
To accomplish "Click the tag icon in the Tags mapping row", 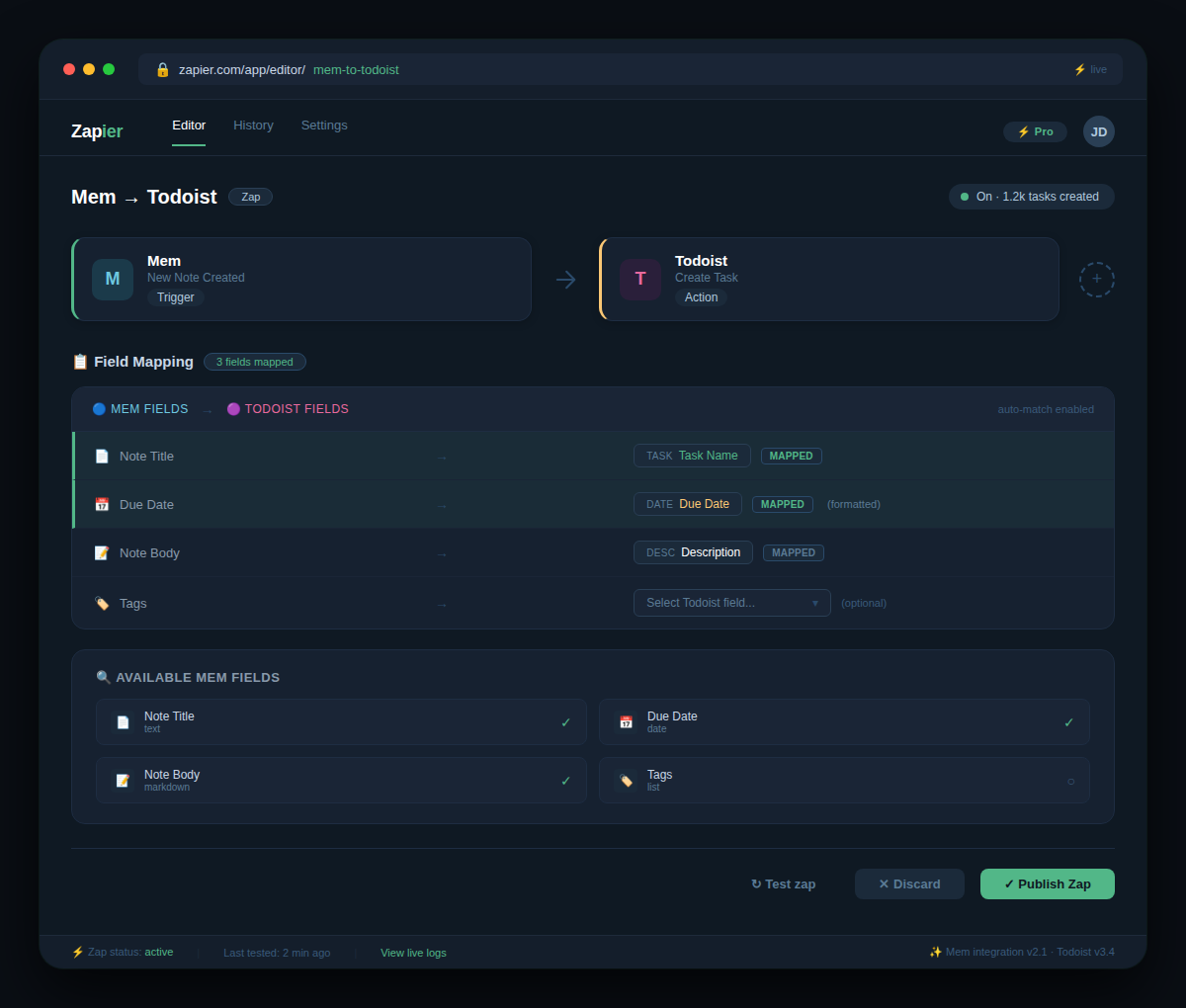I will click(102, 603).
